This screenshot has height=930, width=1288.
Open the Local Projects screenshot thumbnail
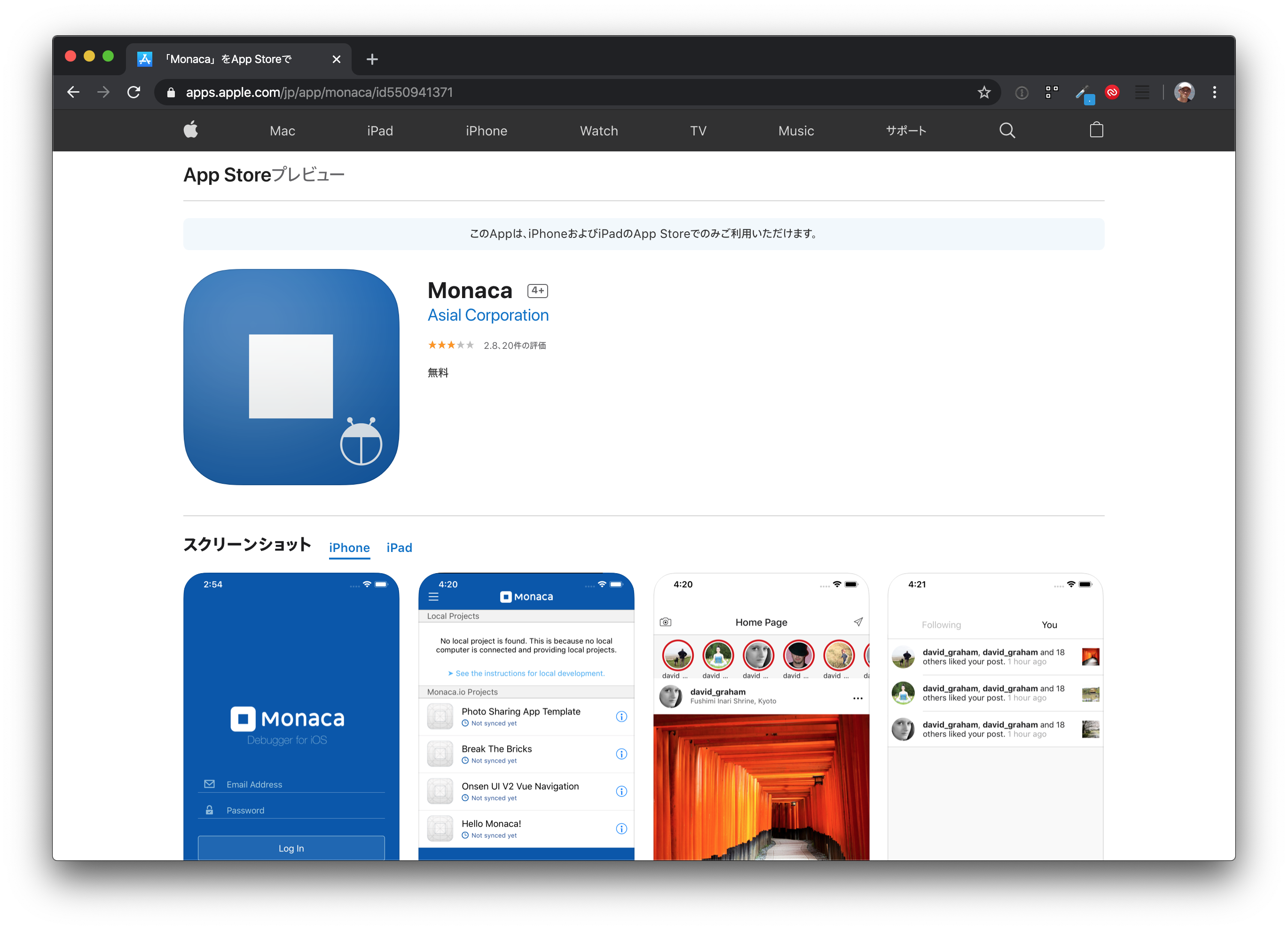(x=526, y=717)
